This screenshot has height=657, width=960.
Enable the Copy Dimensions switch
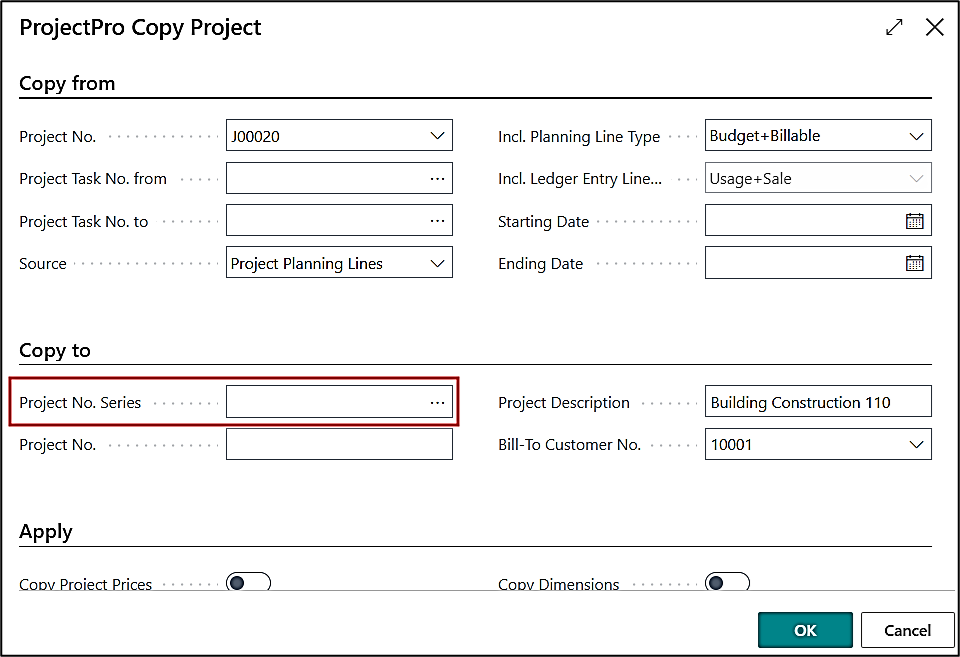click(727, 582)
